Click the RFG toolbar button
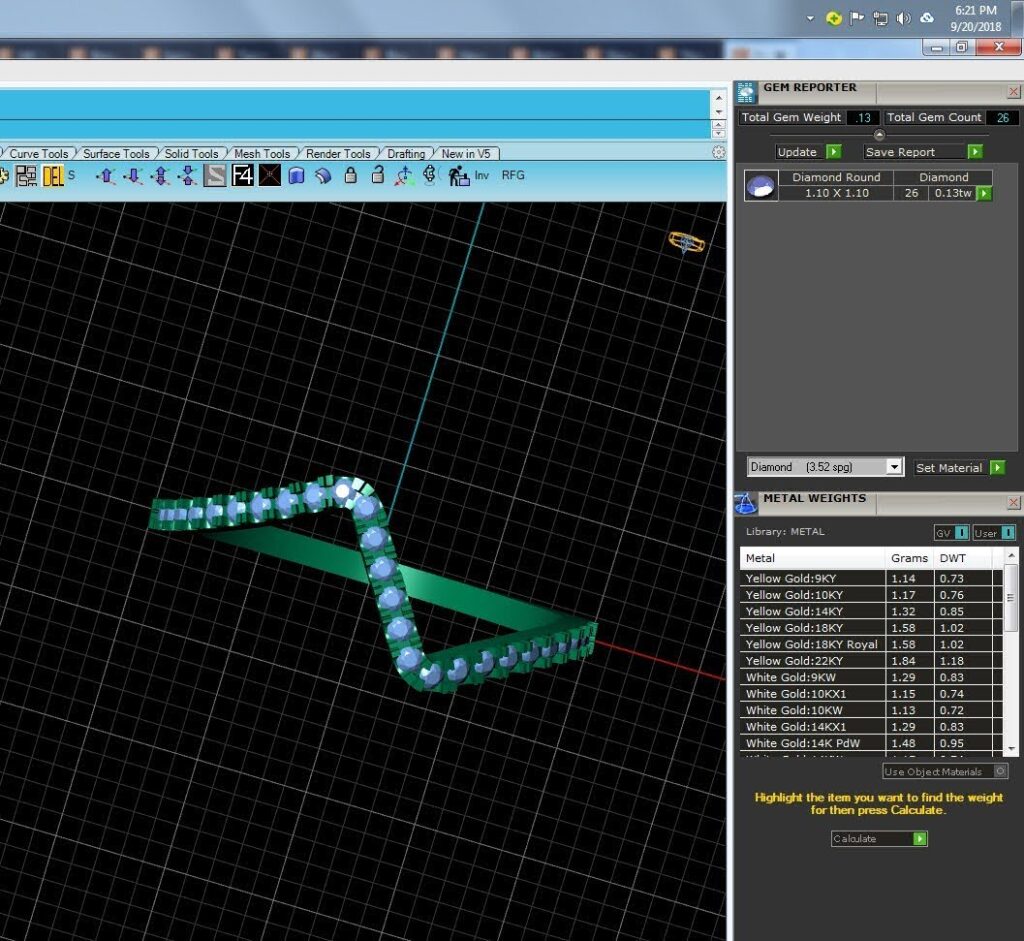1024x941 pixels. 513,175
